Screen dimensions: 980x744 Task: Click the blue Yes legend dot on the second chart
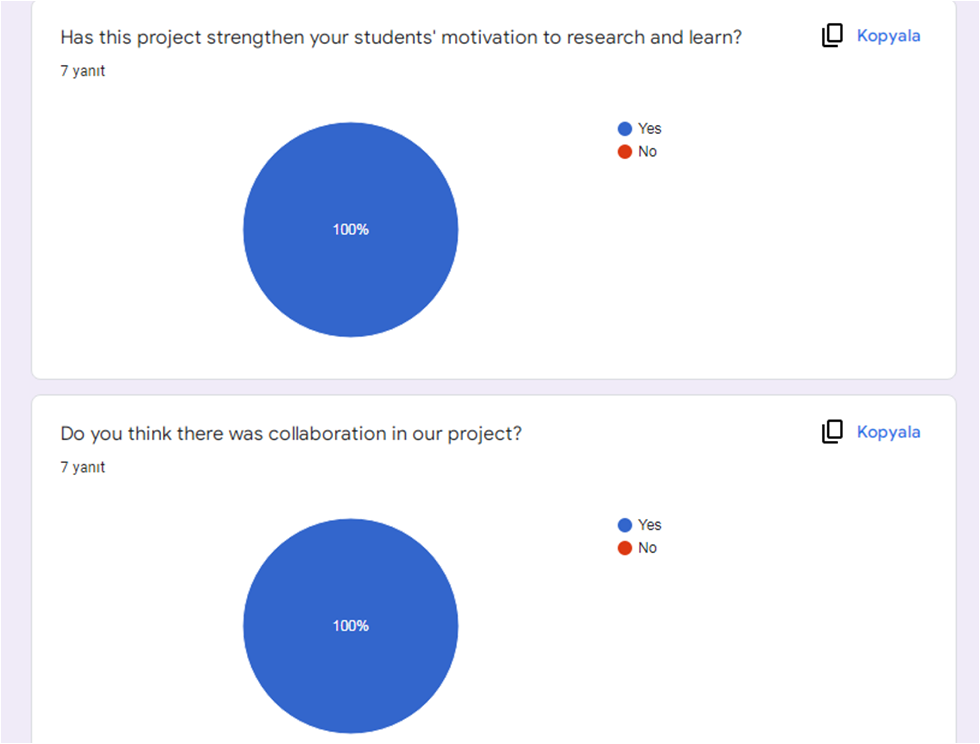pos(623,524)
